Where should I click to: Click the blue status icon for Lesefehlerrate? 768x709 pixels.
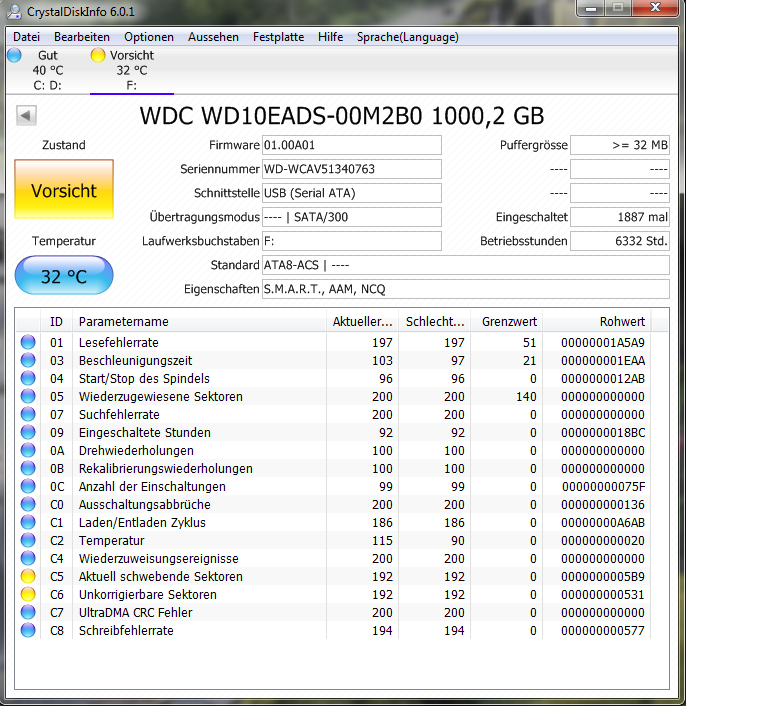tap(28, 342)
